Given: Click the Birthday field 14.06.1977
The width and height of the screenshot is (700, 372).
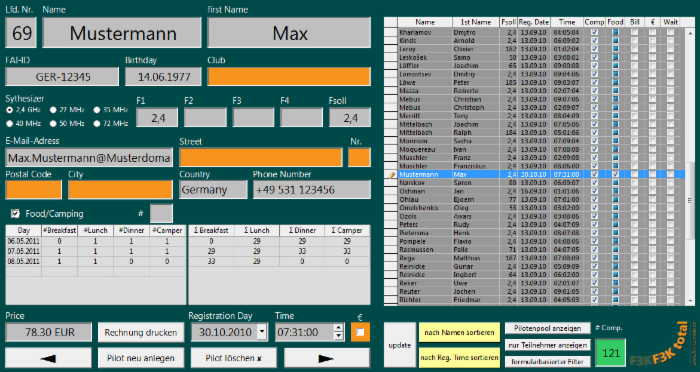Looking at the screenshot, I should coord(163,76).
